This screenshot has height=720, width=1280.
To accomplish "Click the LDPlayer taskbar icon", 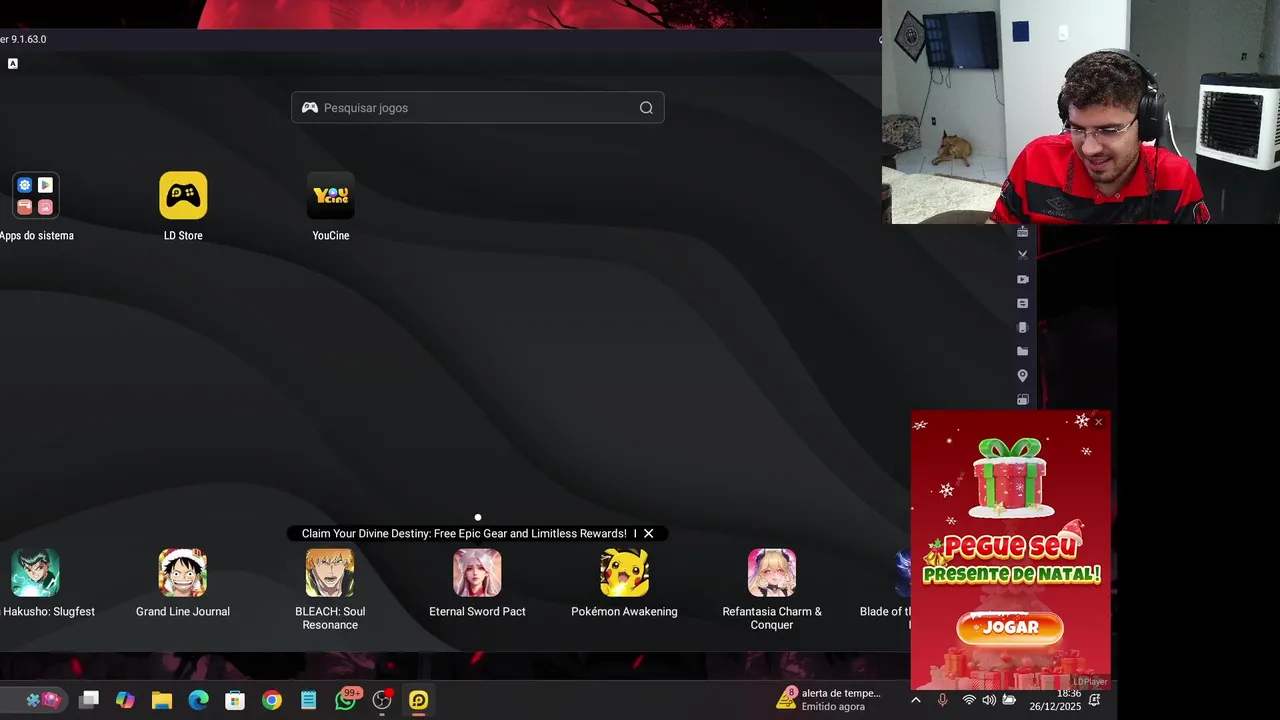I will [x=419, y=700].
